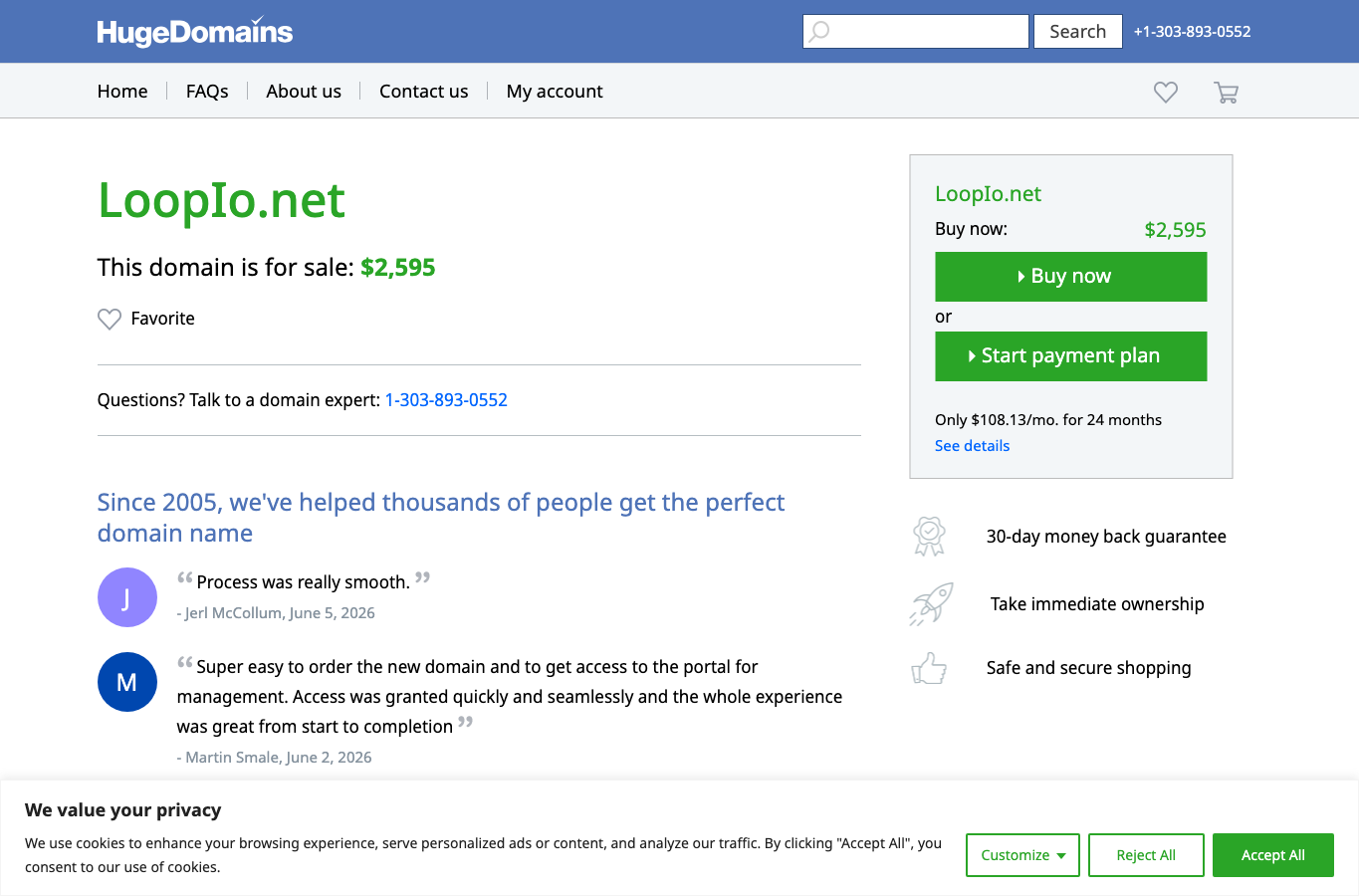Click the HugeDomains logo
Viewport: 1359px width, 896px height.
pyautogui.click(x=195, y=32)
